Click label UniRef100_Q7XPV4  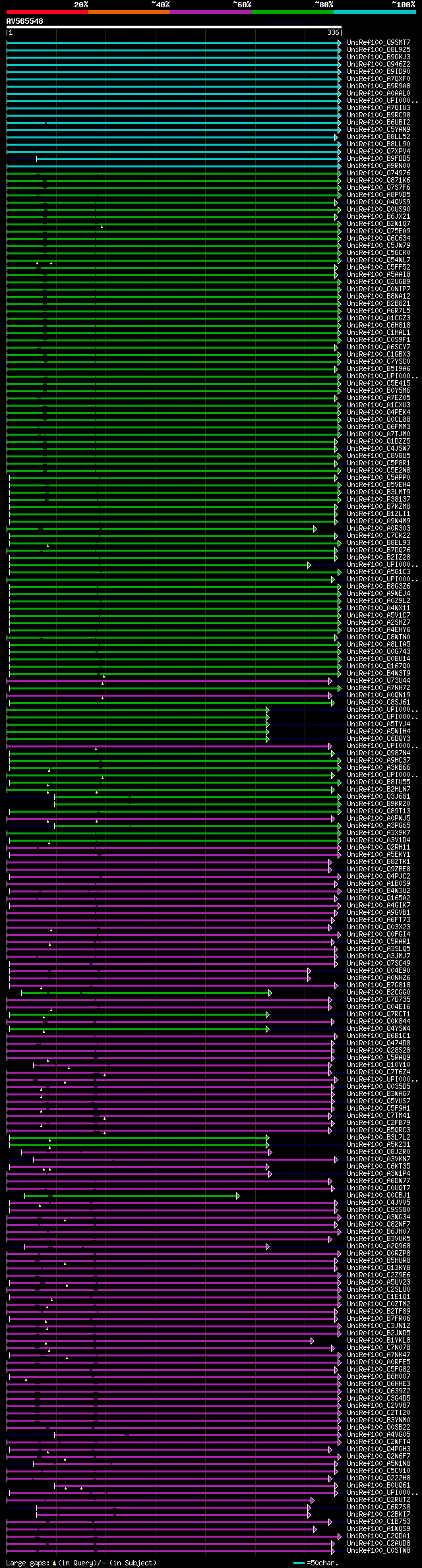[x=378, y=151]
